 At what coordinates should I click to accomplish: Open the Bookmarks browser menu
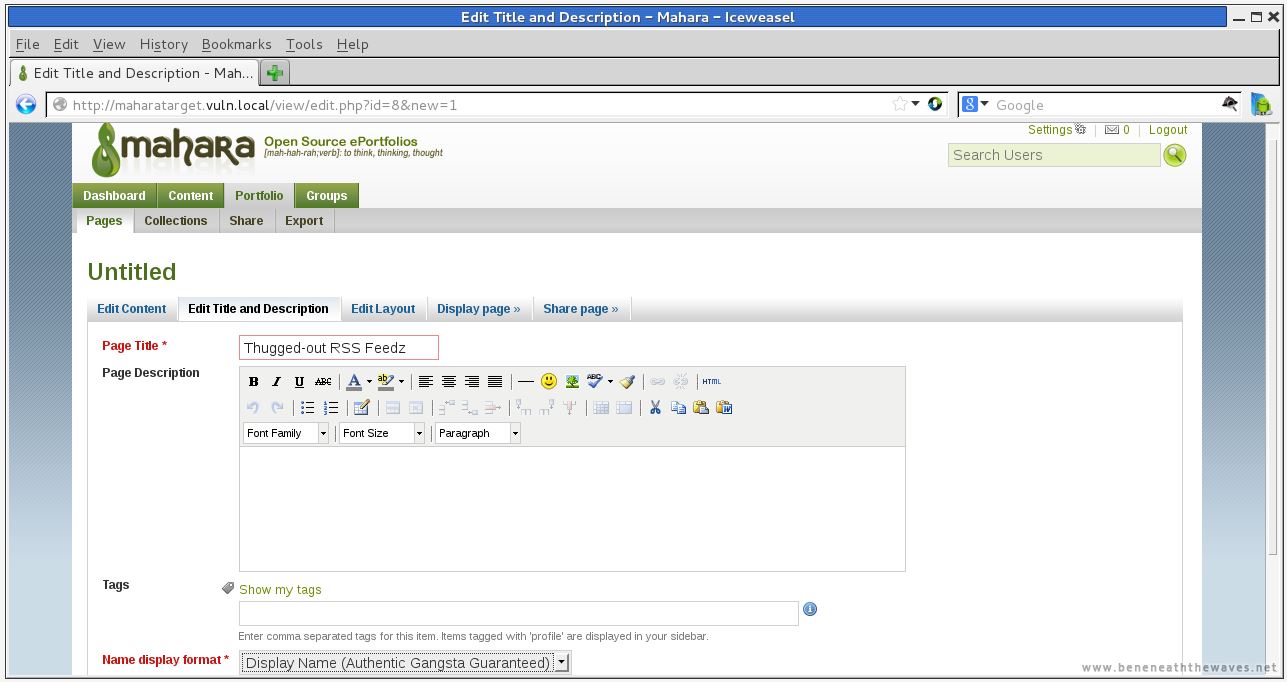pos(237,44)
